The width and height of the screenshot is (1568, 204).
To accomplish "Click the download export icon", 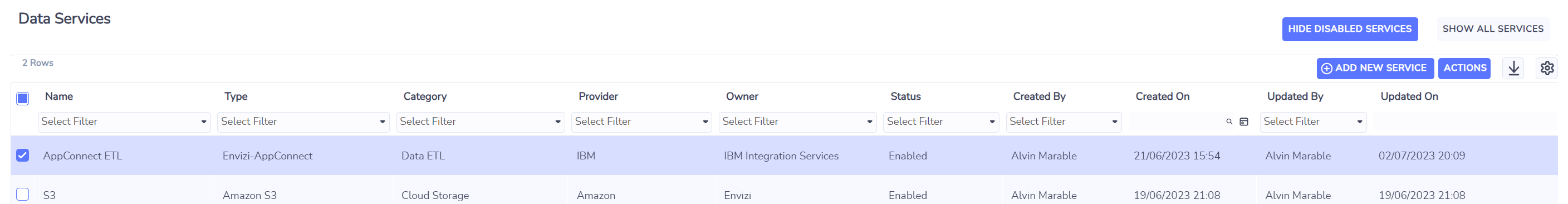I will (1513, 68).
